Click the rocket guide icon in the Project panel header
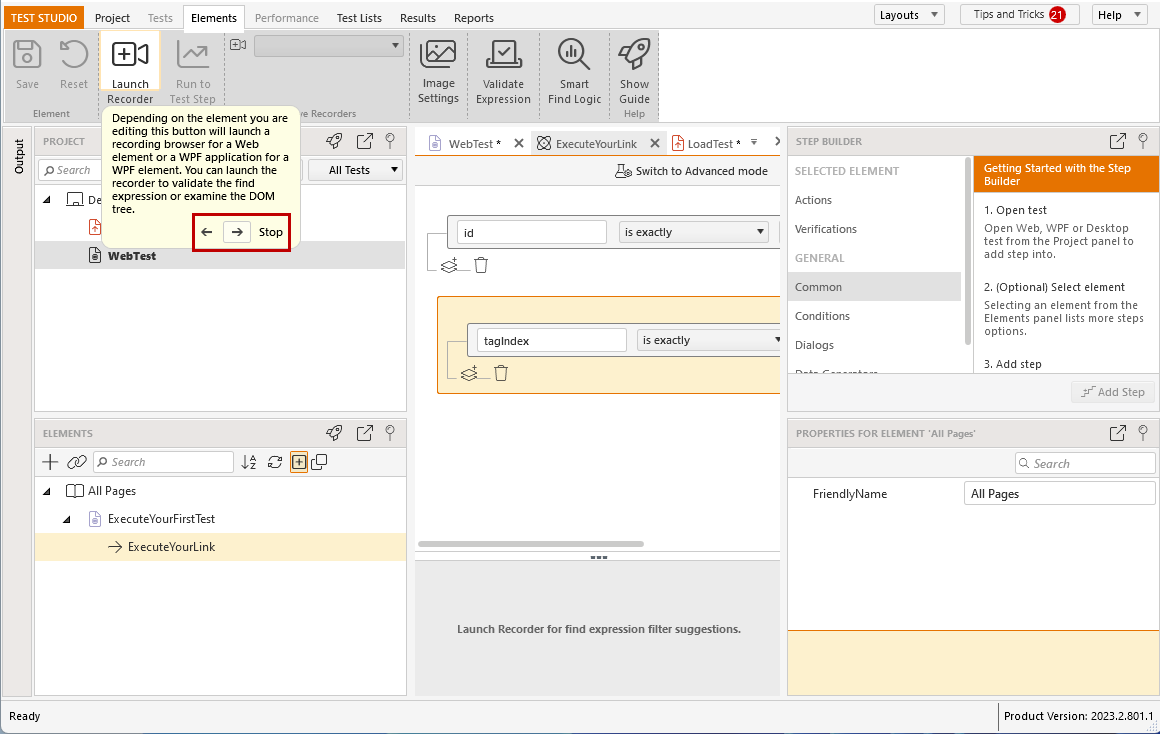This screenshot has height=734, width=1160. (x=335, y=141)
